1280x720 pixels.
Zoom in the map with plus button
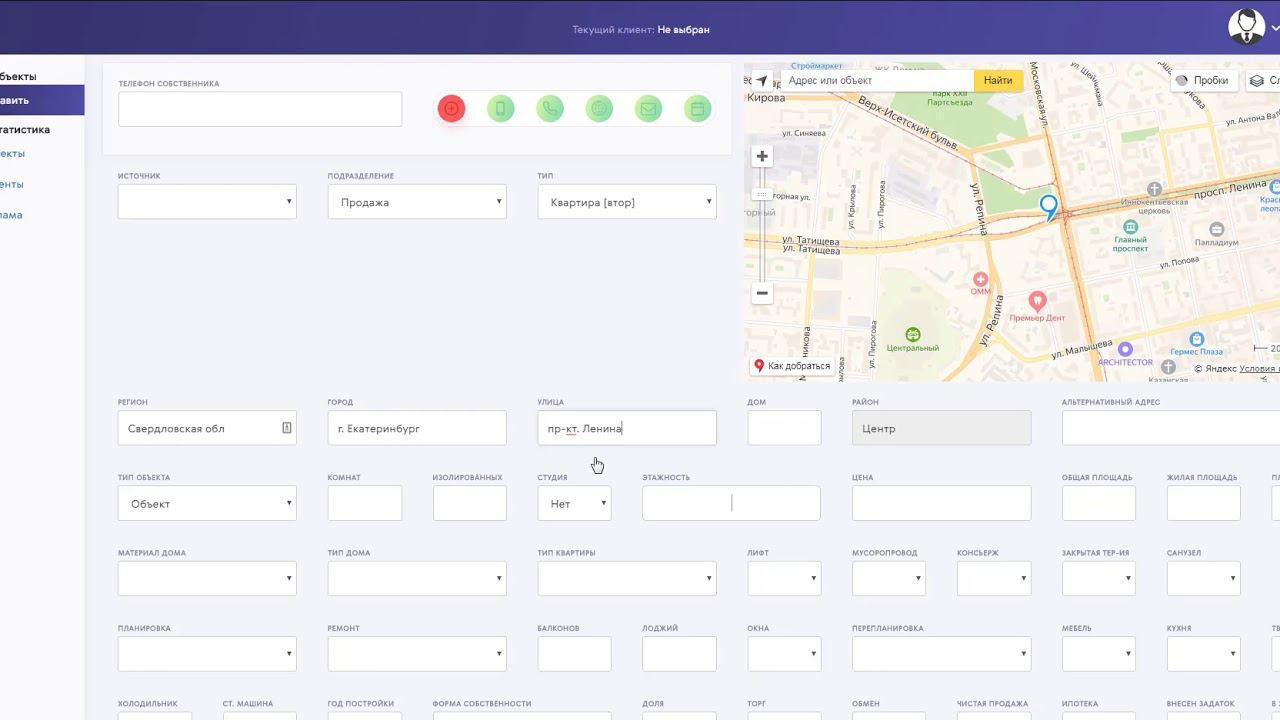tap(762, 156)
